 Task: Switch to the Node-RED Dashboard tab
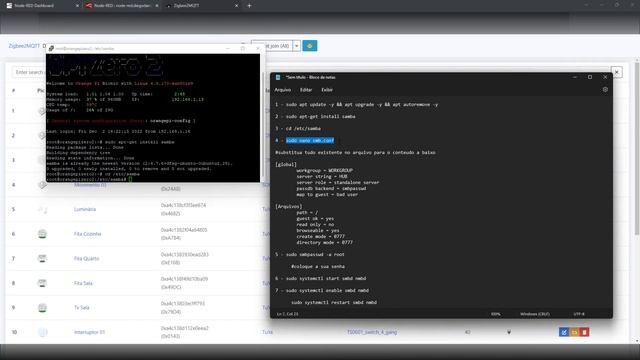(41, 6)
